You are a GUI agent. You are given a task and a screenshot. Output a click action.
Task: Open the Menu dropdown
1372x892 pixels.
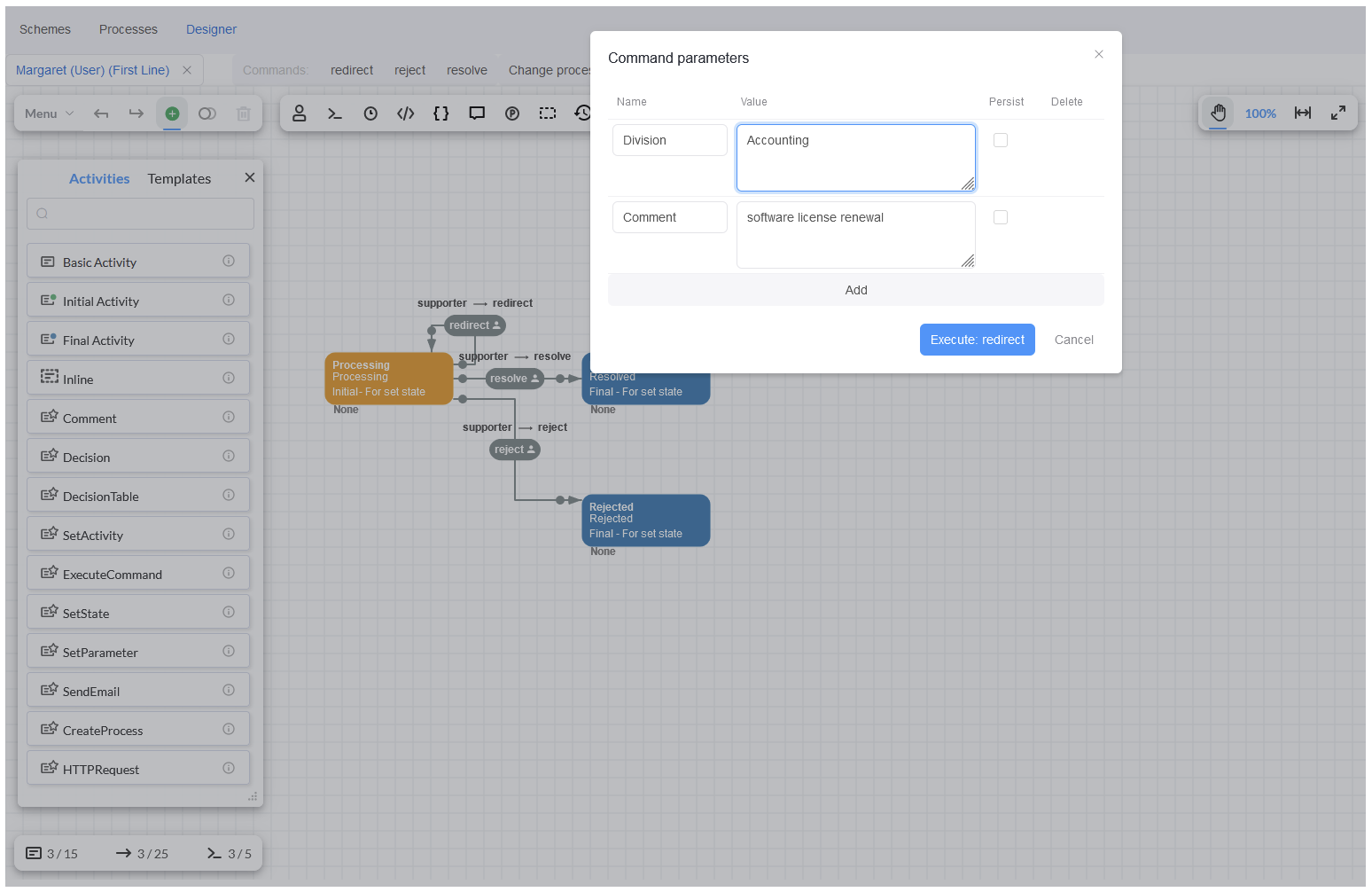click(x=50, y=113)
